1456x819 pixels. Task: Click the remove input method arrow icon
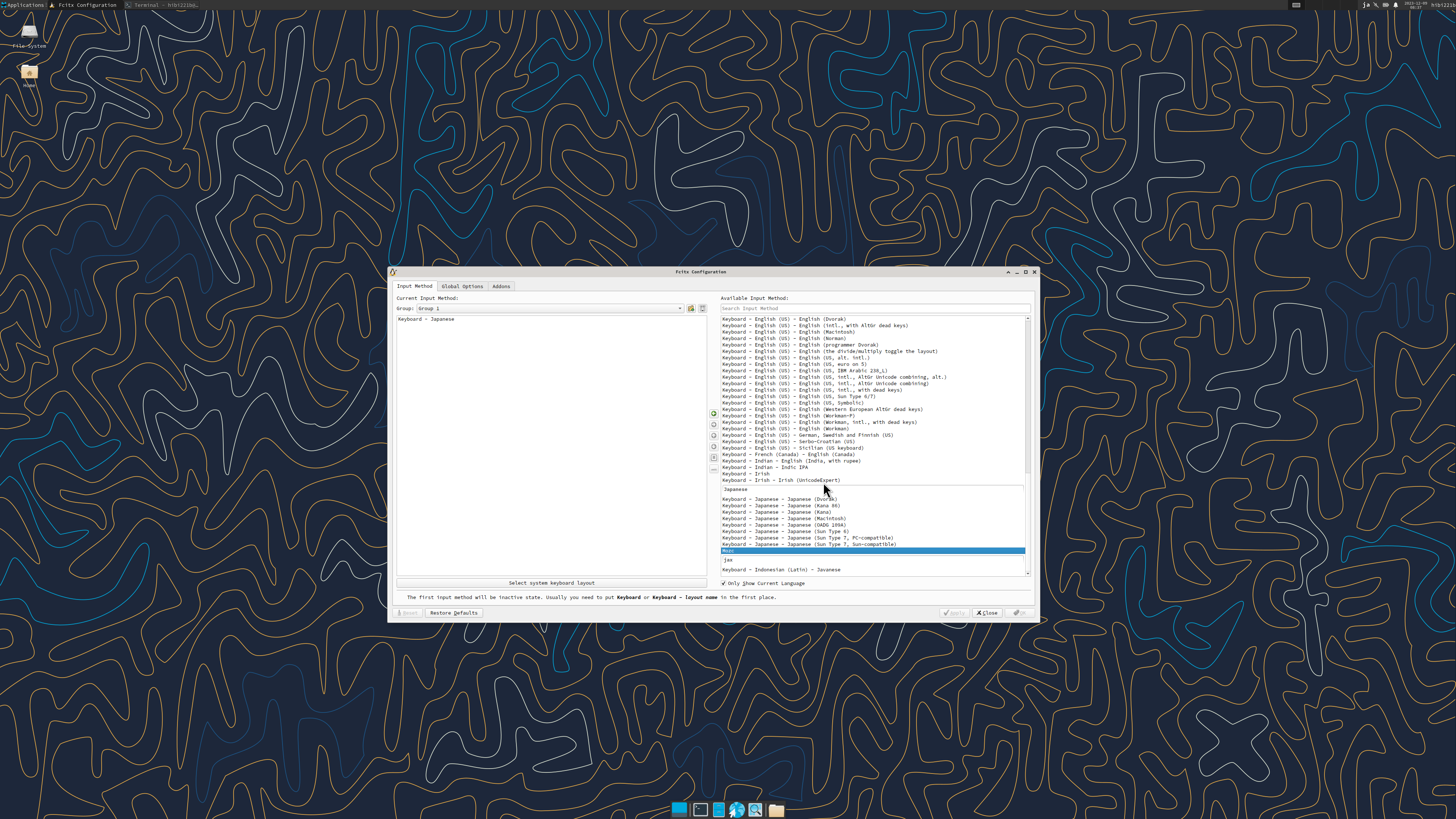pos(714,425)
